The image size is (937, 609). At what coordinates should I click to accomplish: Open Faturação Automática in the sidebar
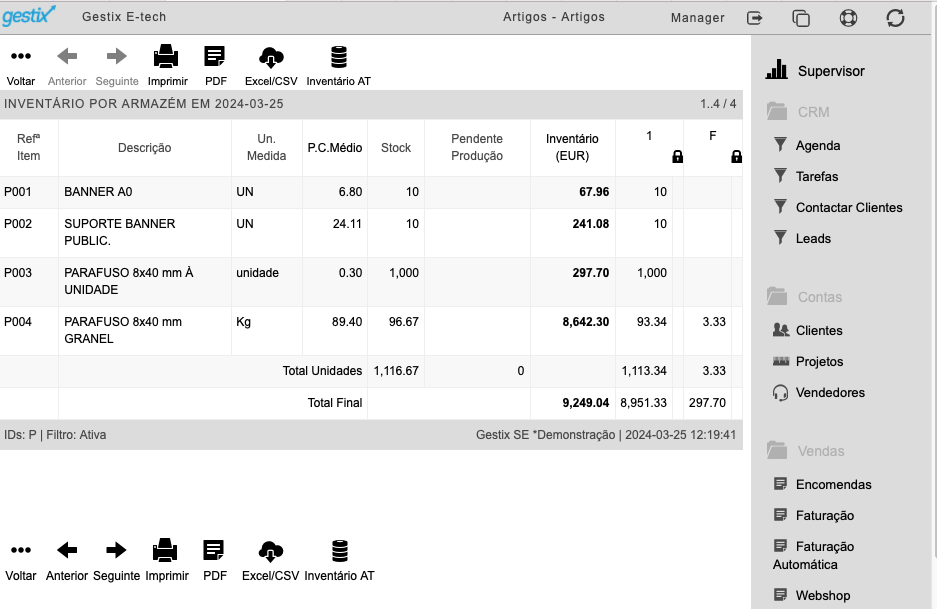coord(813,555)
